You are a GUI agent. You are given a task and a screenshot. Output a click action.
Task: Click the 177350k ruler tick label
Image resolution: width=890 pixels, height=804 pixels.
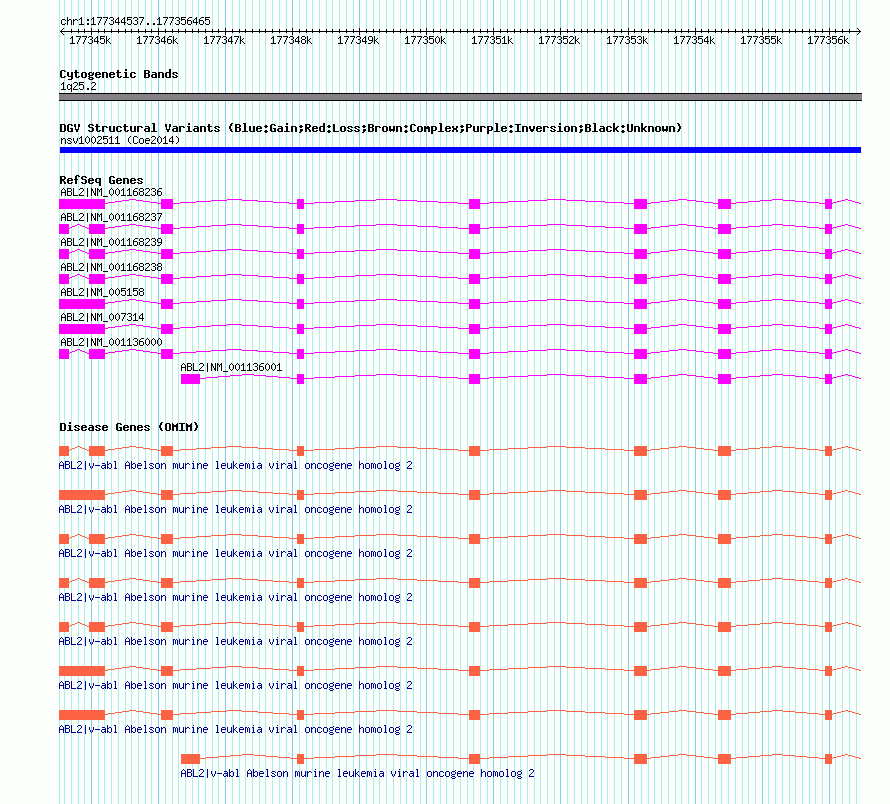(425, 40)
